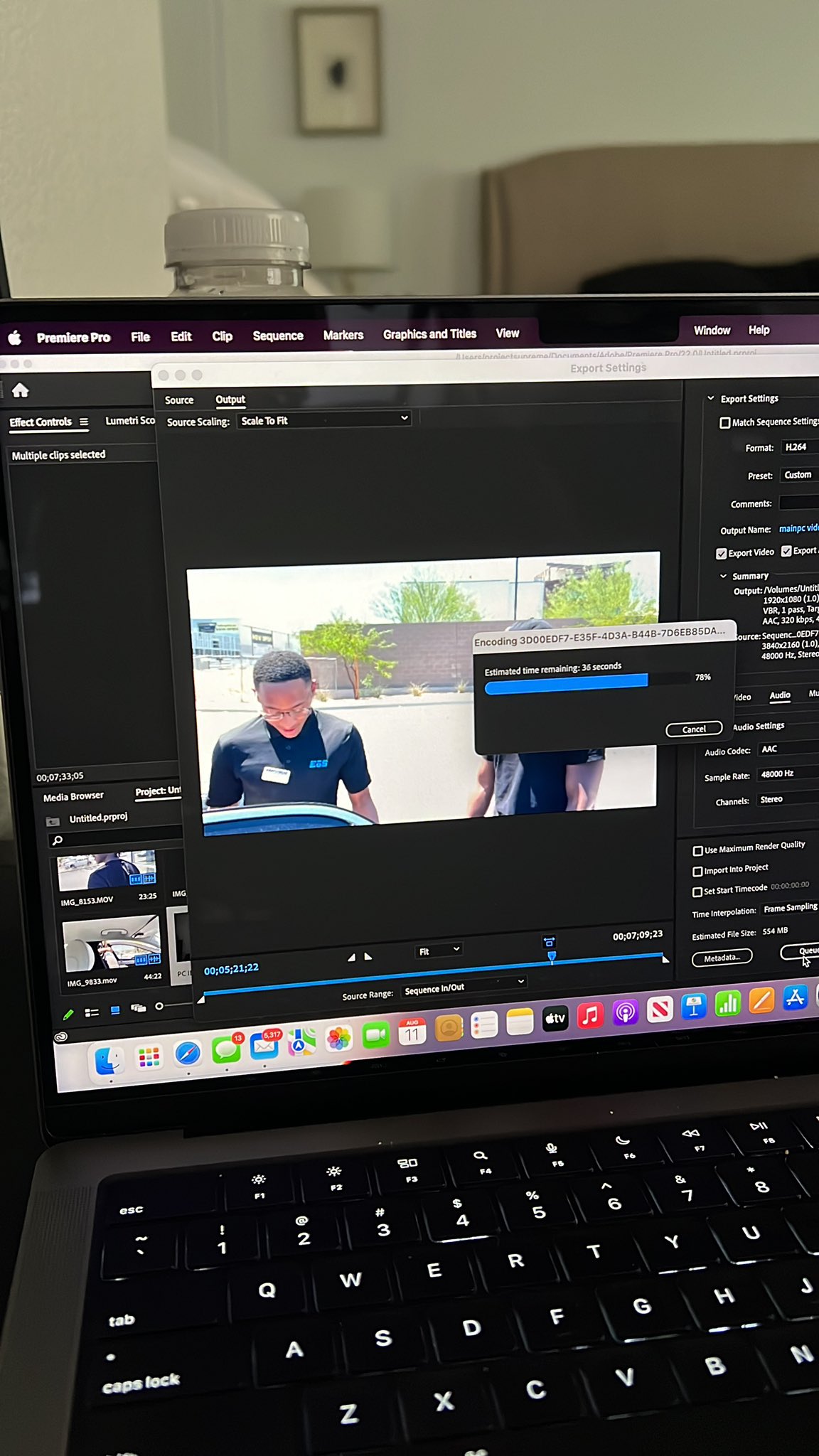Open Mail from the Dock
The image size is (819, 1456).
264,1046
